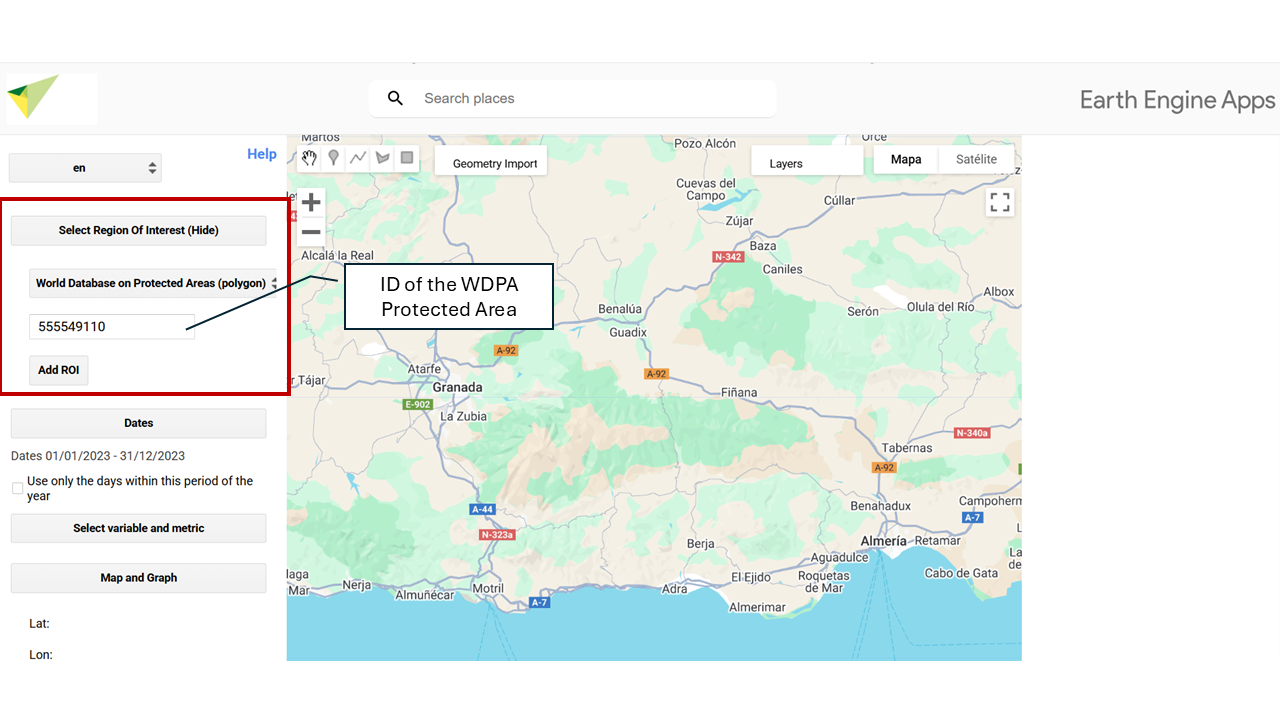Click the WDPA ID input field
The image size is (1280, 720).
pyautogui.click(x=112, y=326)
